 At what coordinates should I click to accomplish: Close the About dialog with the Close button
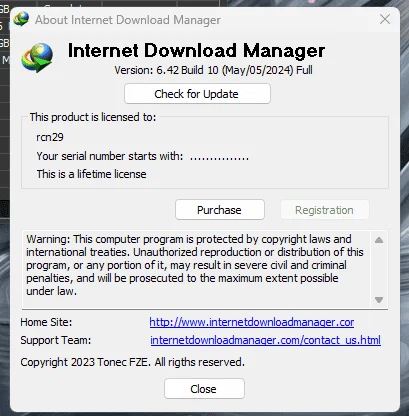(204, 389)
